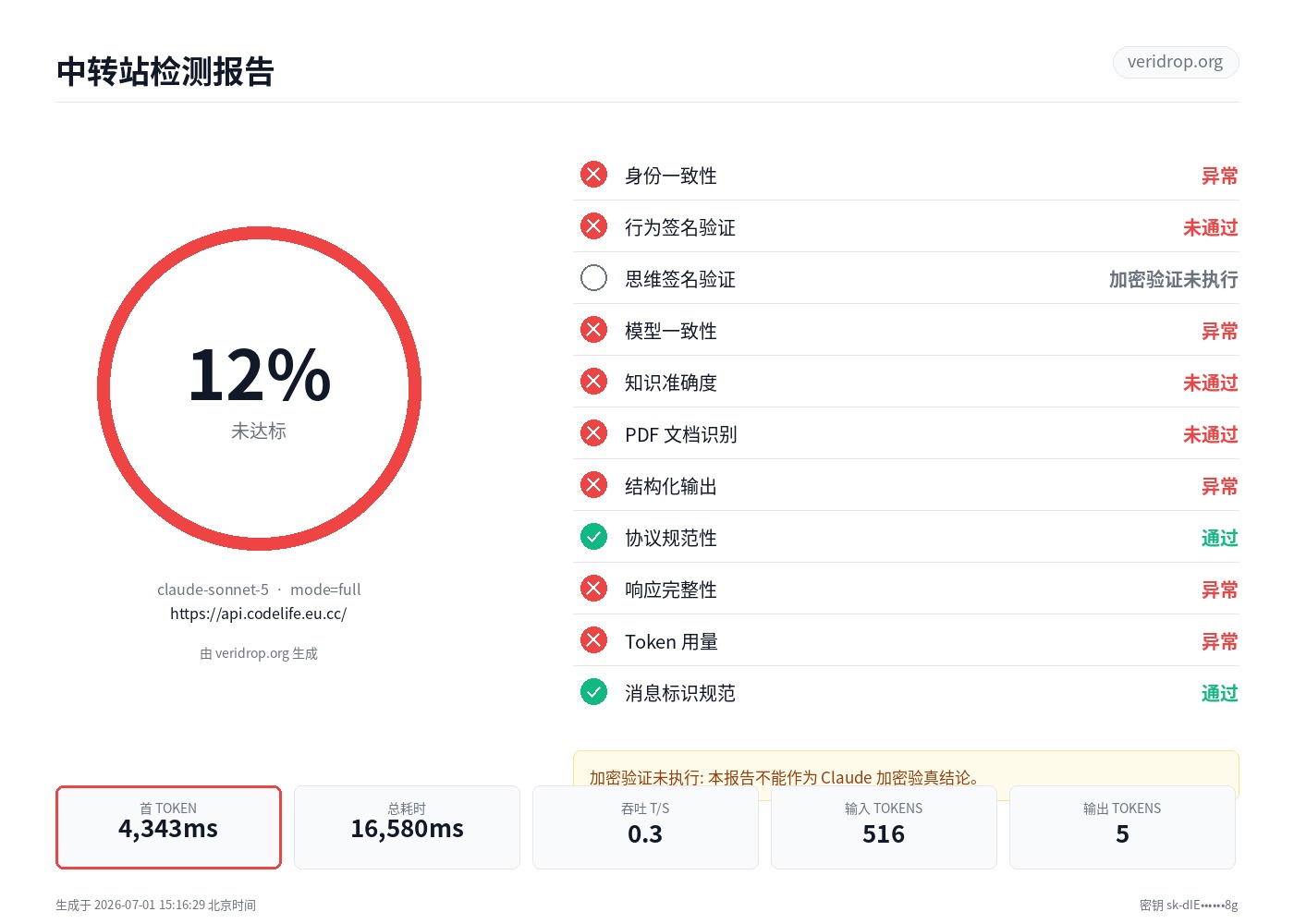Click the 12% red score ring

(x=259, y=389)
